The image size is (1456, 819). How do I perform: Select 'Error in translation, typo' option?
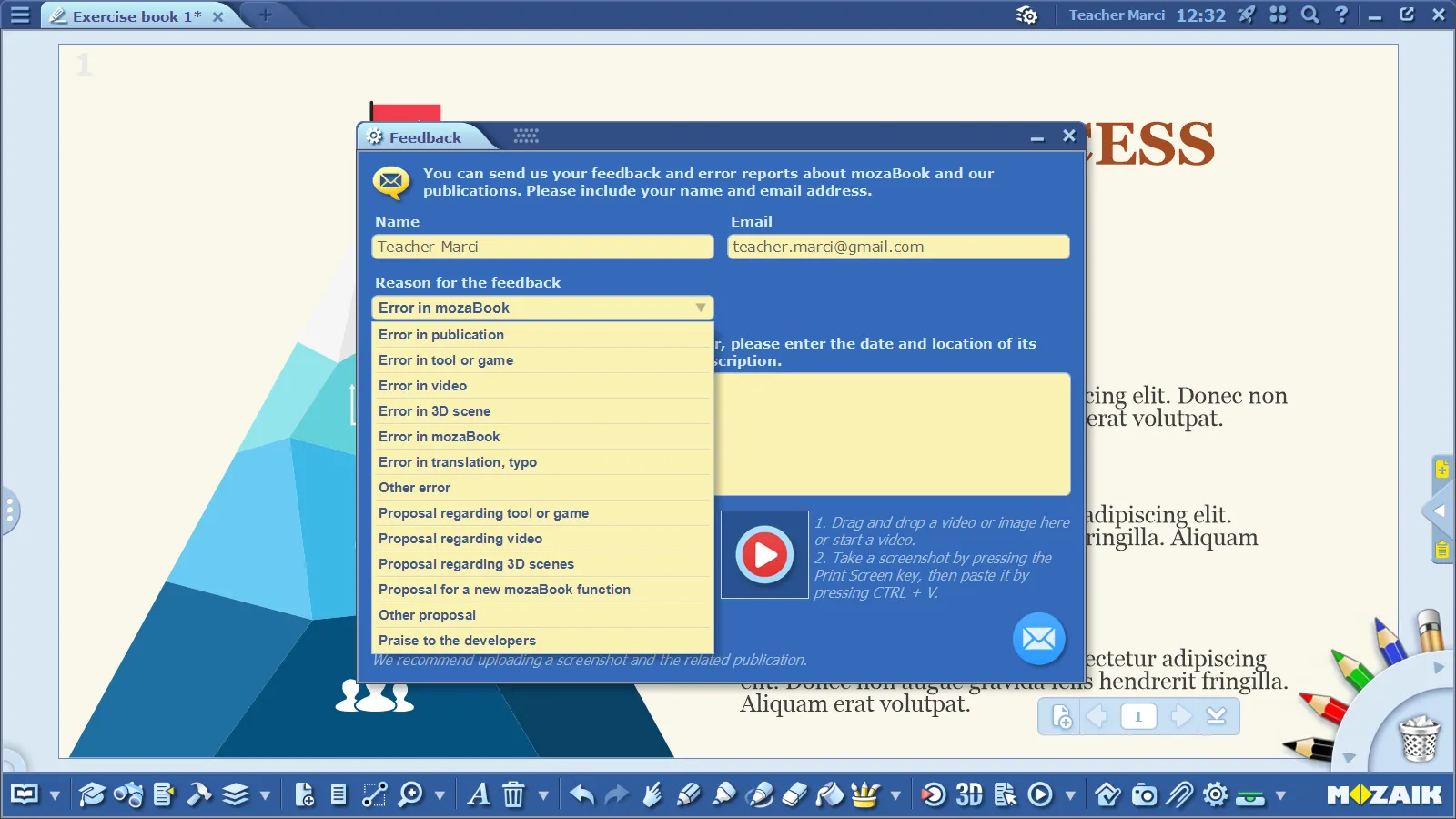(x=458, y=462)
